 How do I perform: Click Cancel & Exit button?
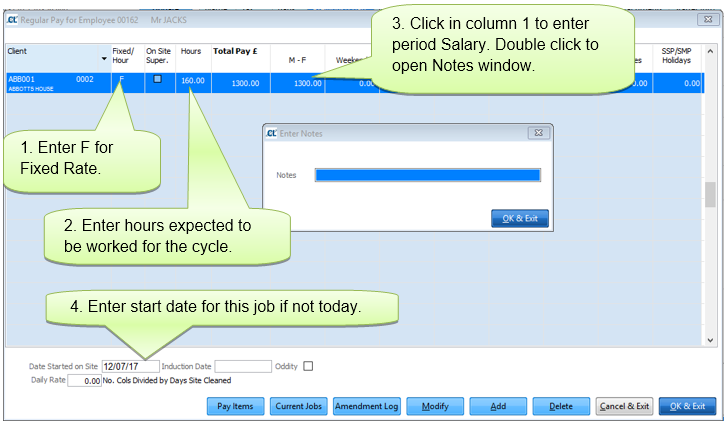[x=624, y=406]
